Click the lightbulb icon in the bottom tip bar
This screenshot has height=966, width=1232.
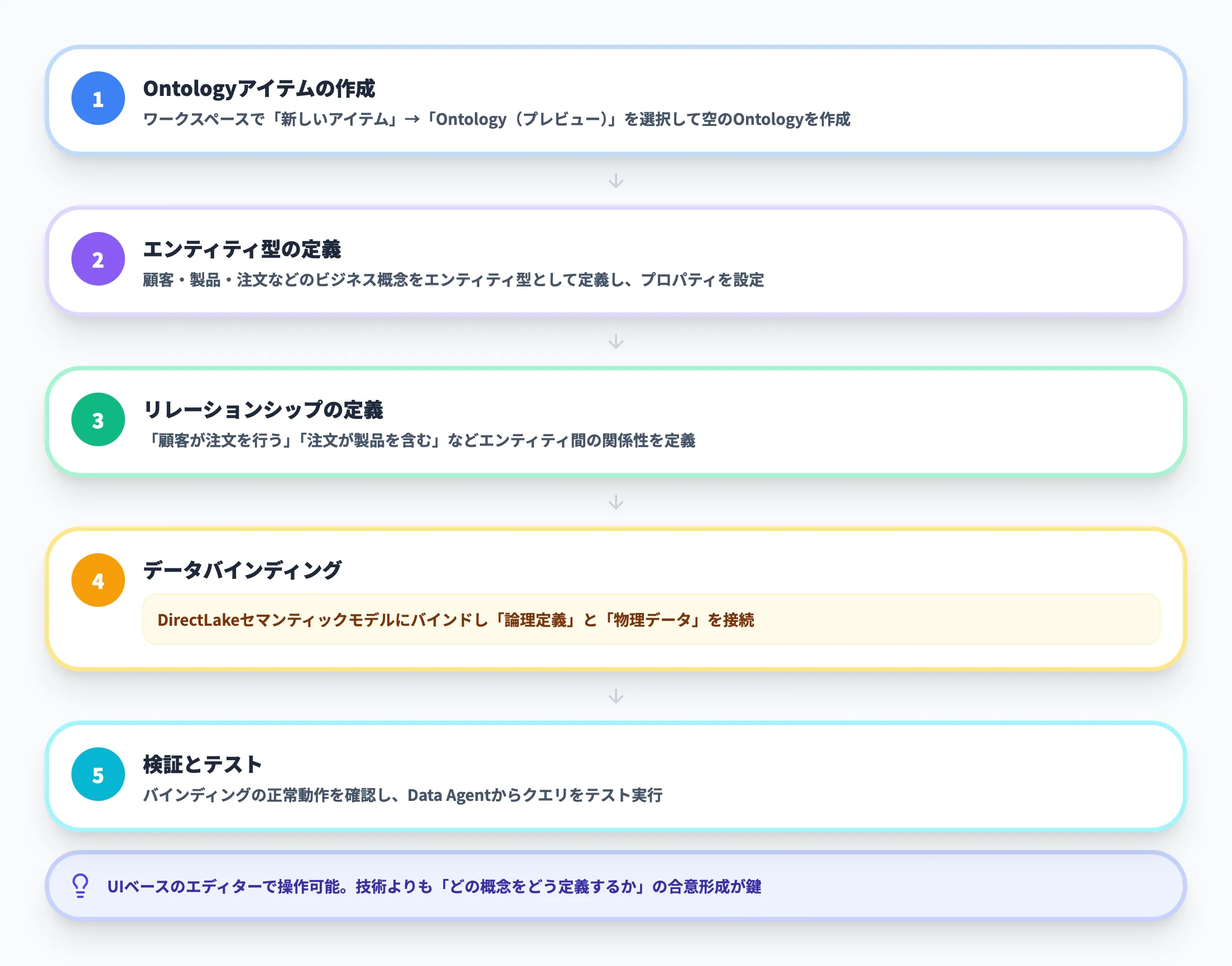[x=79, y=884]
